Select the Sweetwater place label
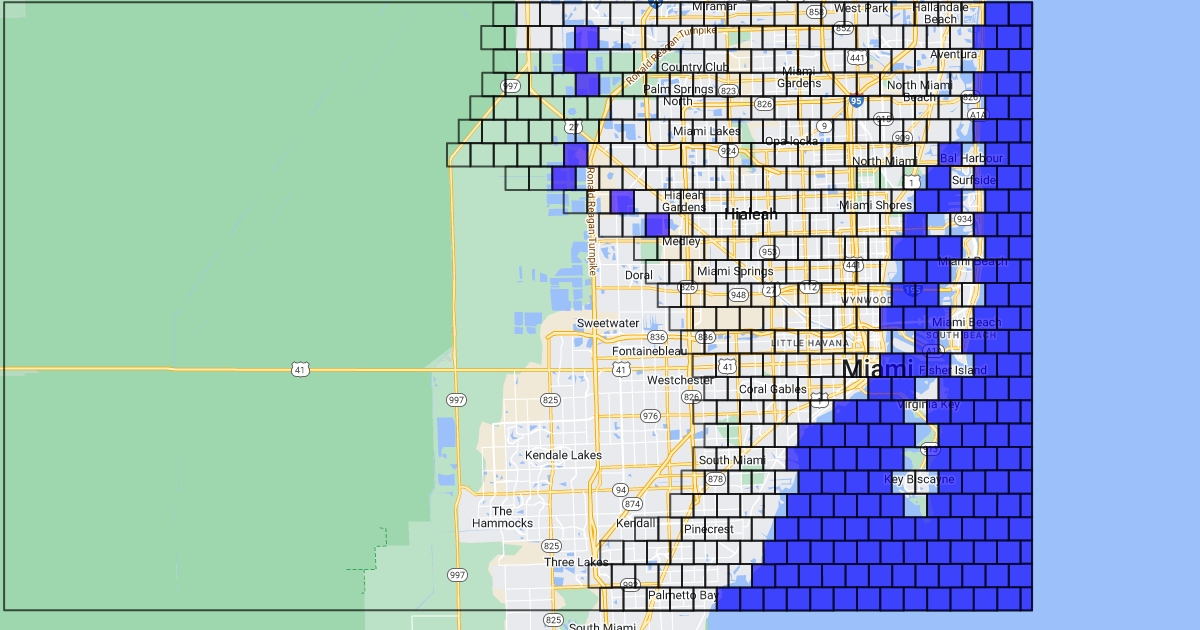This screenshot has width=1200, height=630. pyautogui.click(x=607, y=323)
